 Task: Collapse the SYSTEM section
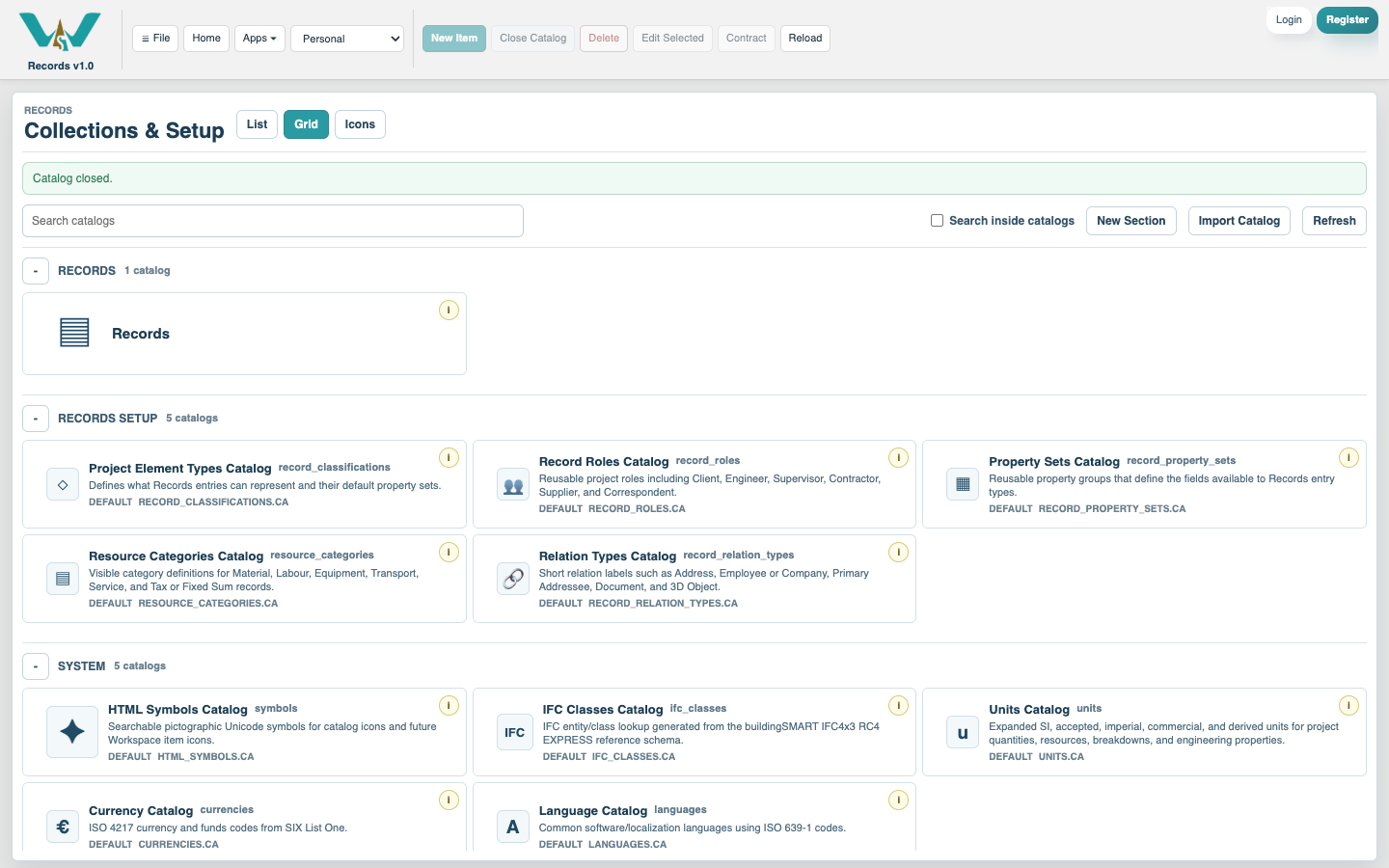click(36, 666)
